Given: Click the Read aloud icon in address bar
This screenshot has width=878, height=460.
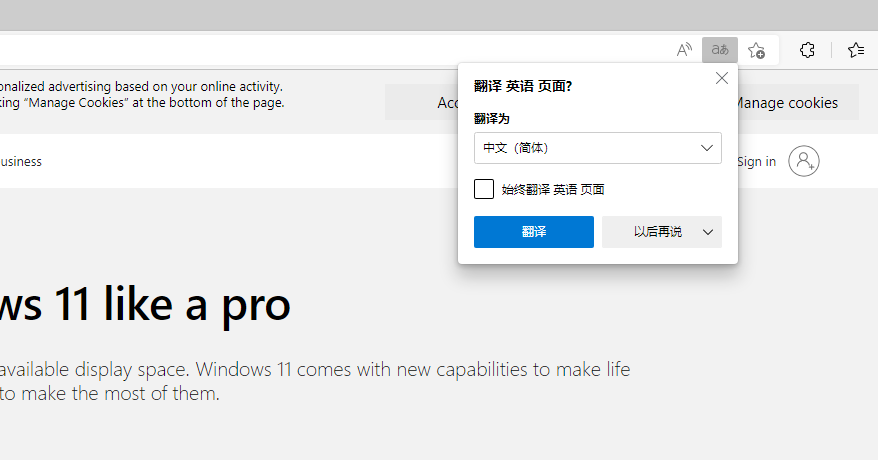Looking at the screenshot, I should click(x=685, y=50).
